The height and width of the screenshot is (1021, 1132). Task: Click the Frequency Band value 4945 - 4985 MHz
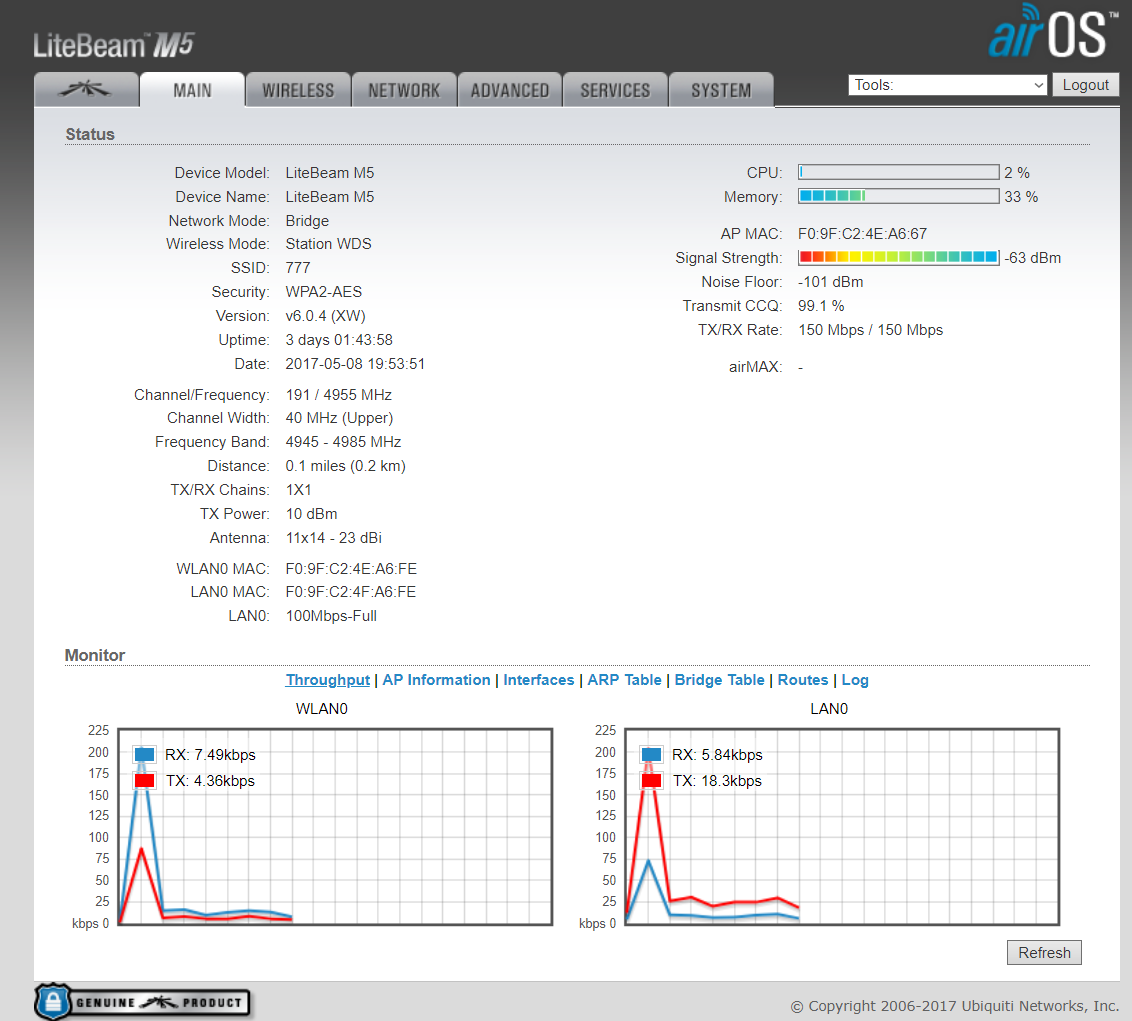(343, 442)
